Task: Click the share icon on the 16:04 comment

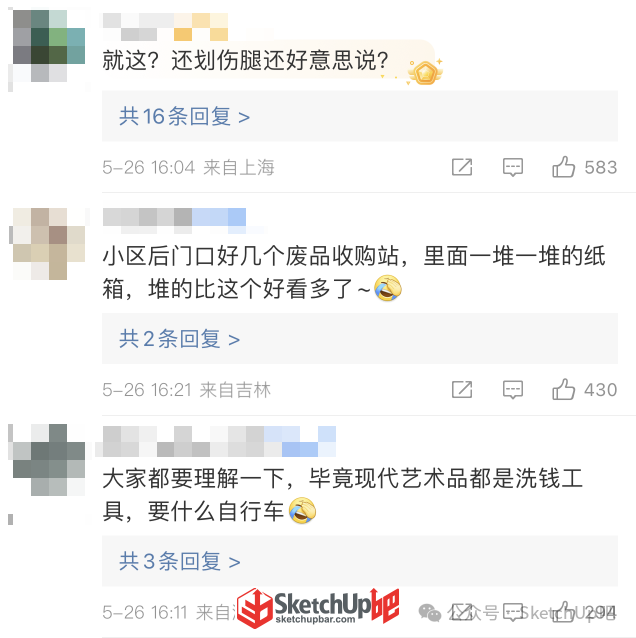Action: pyautogui.click(x=462, y=167)
